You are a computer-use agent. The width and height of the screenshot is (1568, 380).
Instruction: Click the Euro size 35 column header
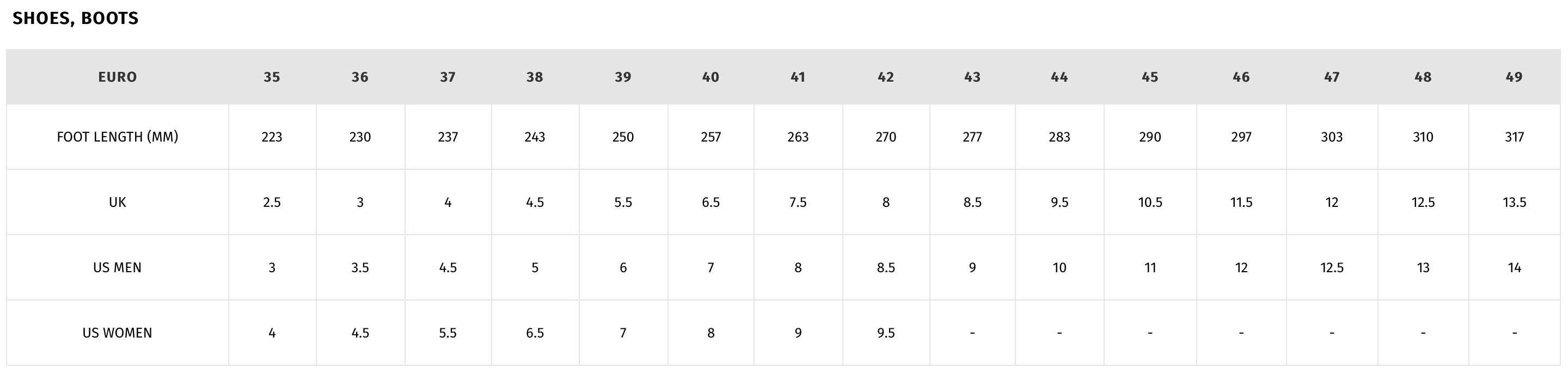272,77
